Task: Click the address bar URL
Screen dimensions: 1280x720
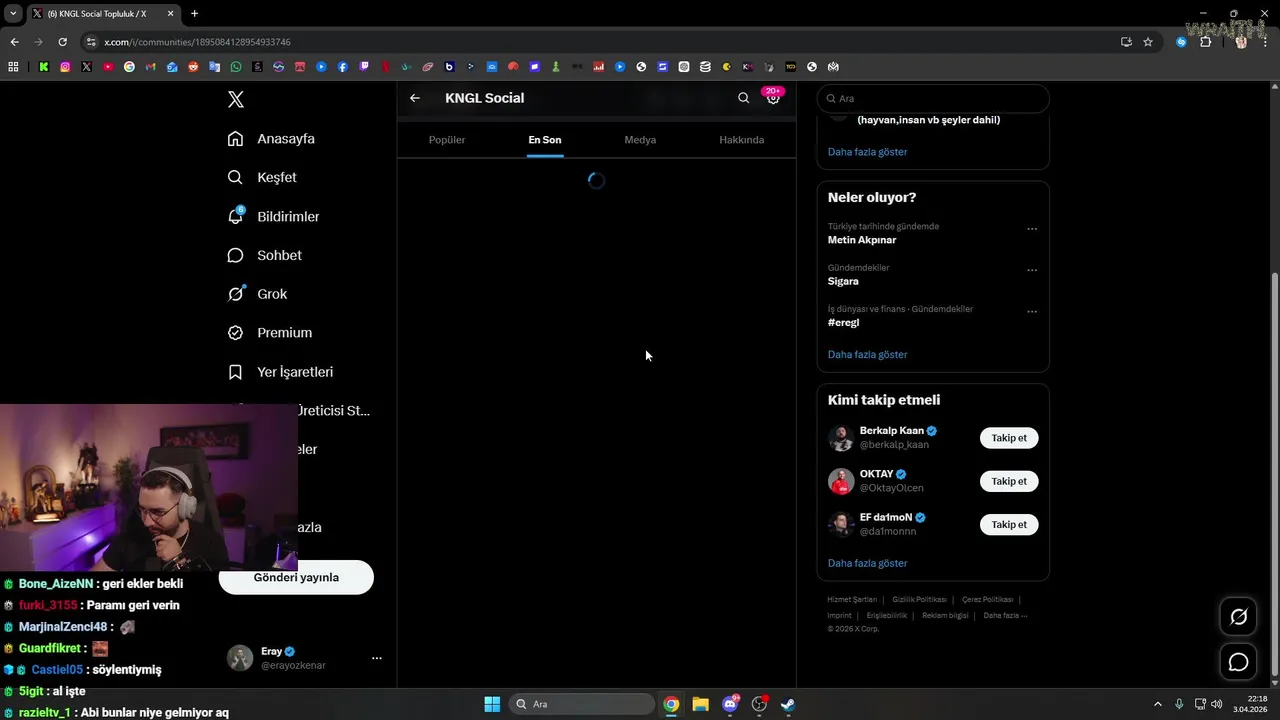Action: click(197, 42)
